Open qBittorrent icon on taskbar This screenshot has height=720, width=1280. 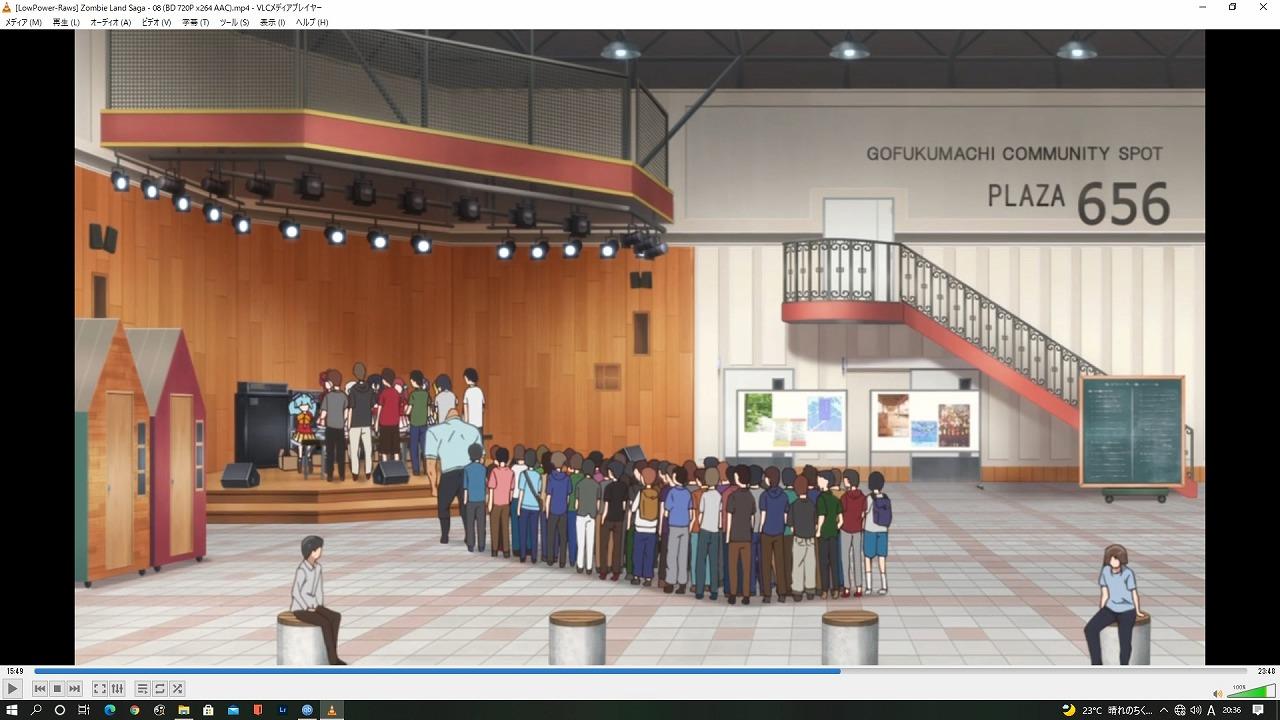(307, 710)
